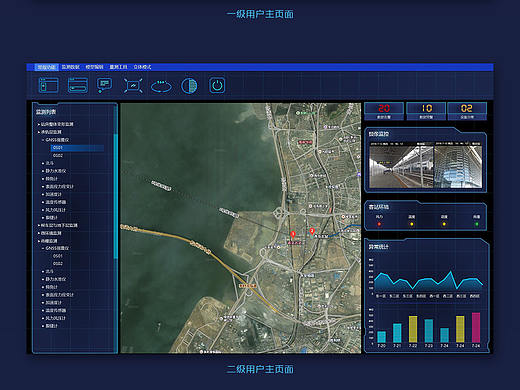This screenshot has width=520, height=390.
Task: Click the elliptical orbit rotation icon
Action: [x=161, y=86]
